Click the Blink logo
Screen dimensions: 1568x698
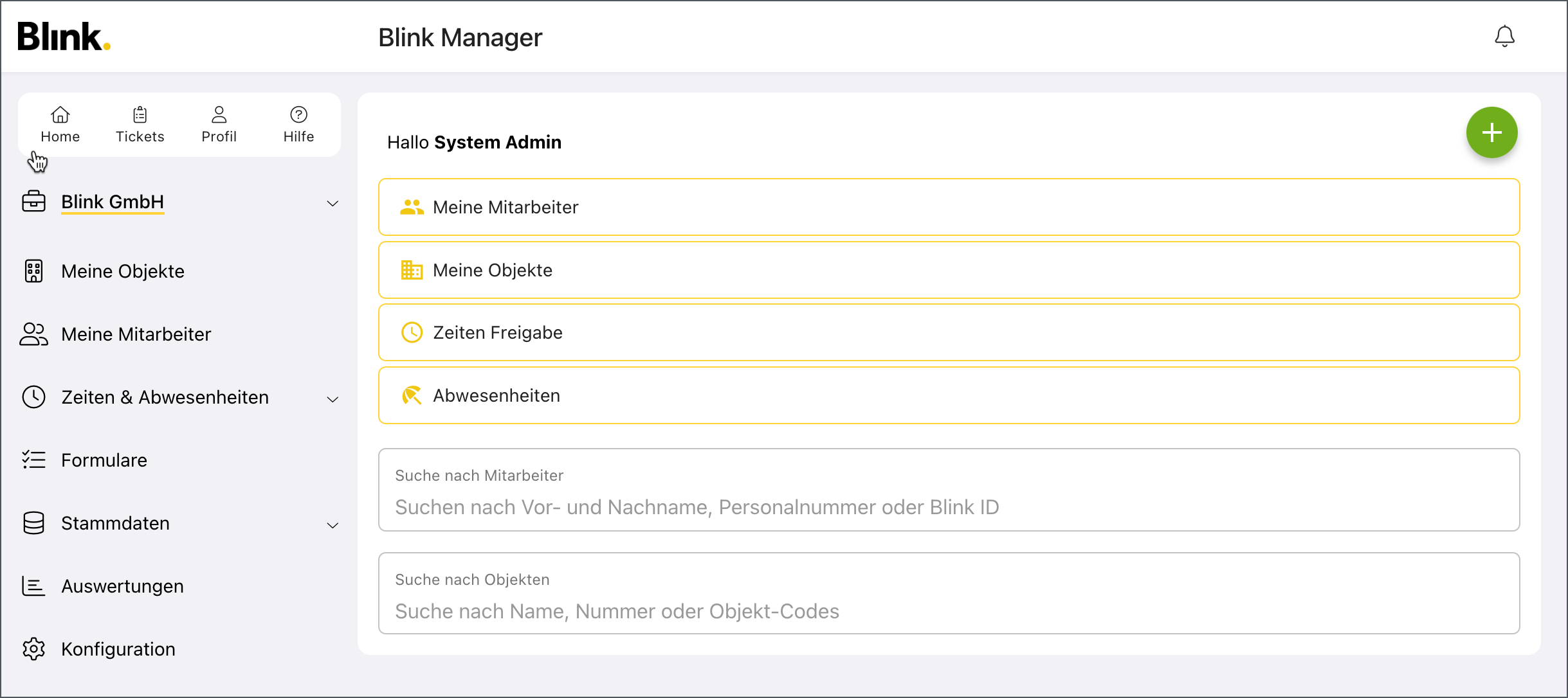(x=64, y=37)
